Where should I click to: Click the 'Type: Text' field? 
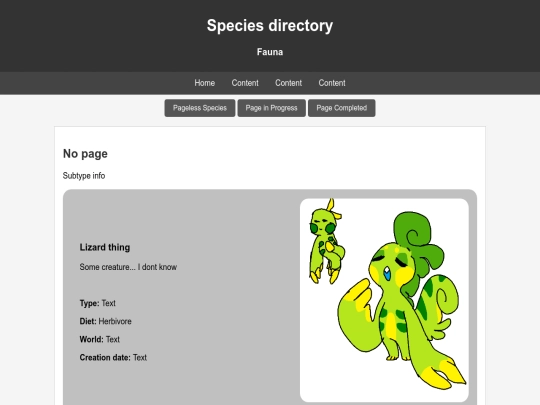97,303
